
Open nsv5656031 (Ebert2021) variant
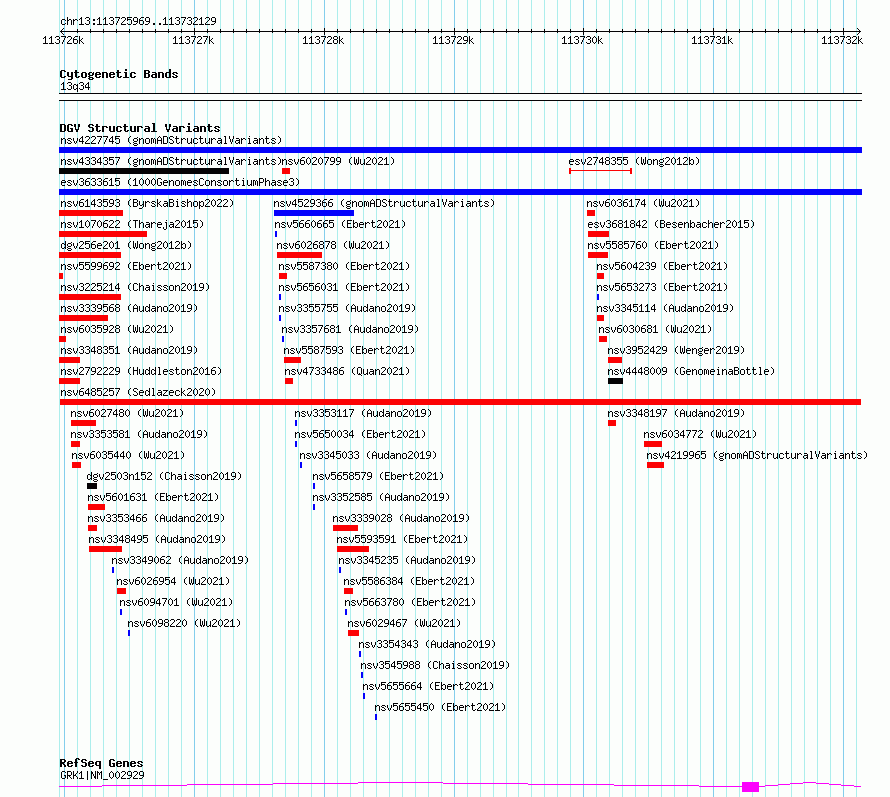pyautogui.click(x=344, y=287)
